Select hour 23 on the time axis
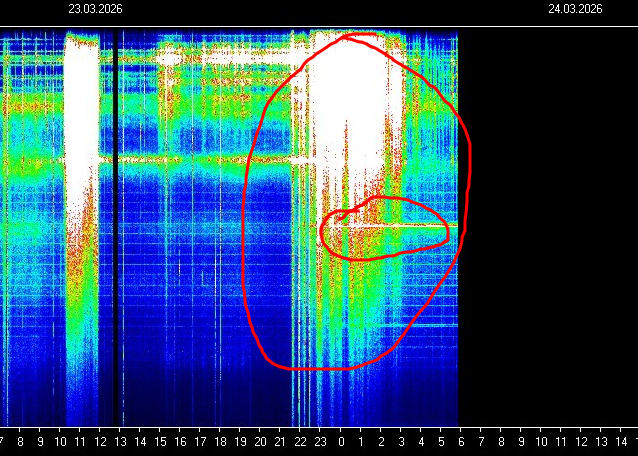 [321, 441]
